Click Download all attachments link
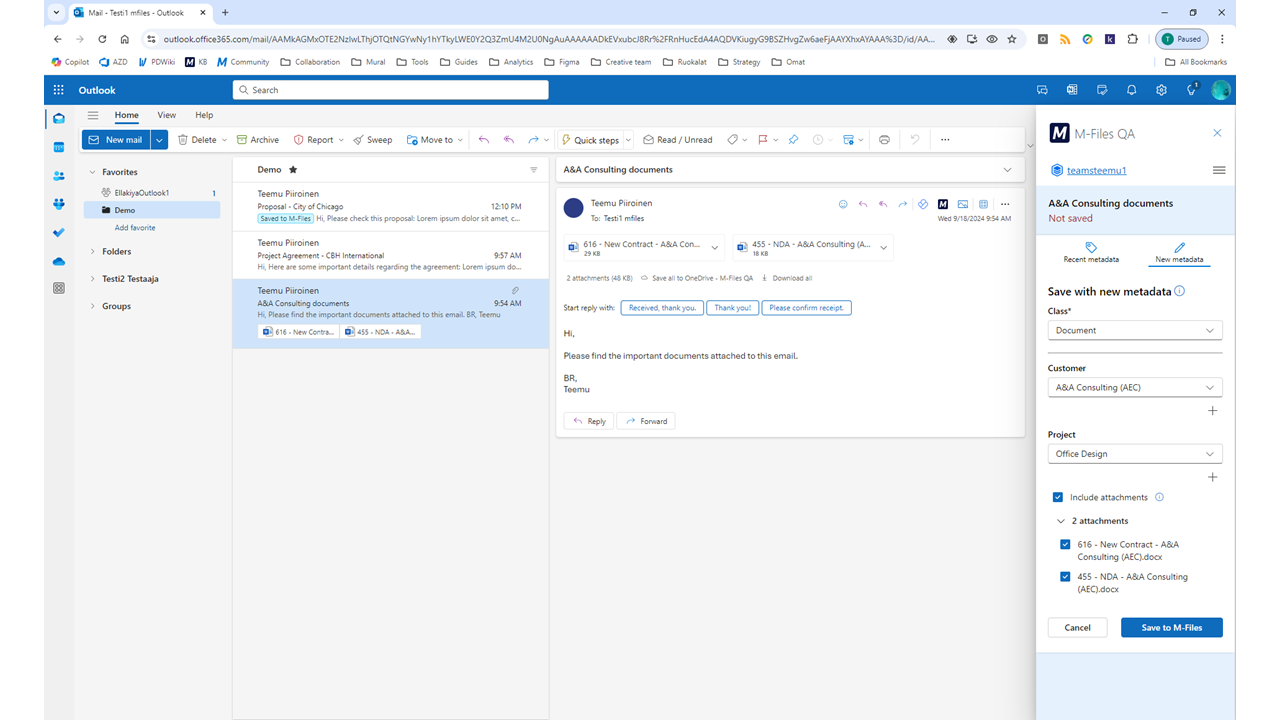Screen dimensions: 1280x720 (x=787, y=278)
